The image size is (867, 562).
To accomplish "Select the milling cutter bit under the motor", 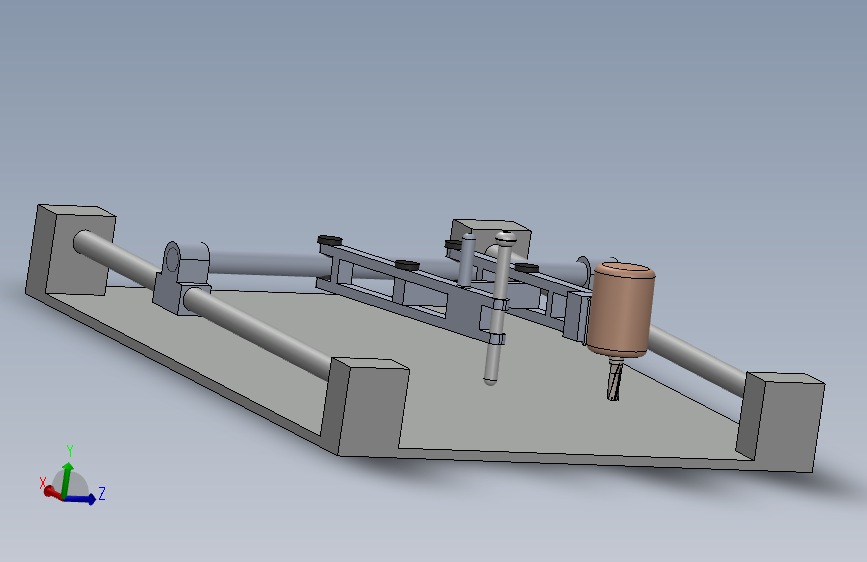I will [614, 379].
